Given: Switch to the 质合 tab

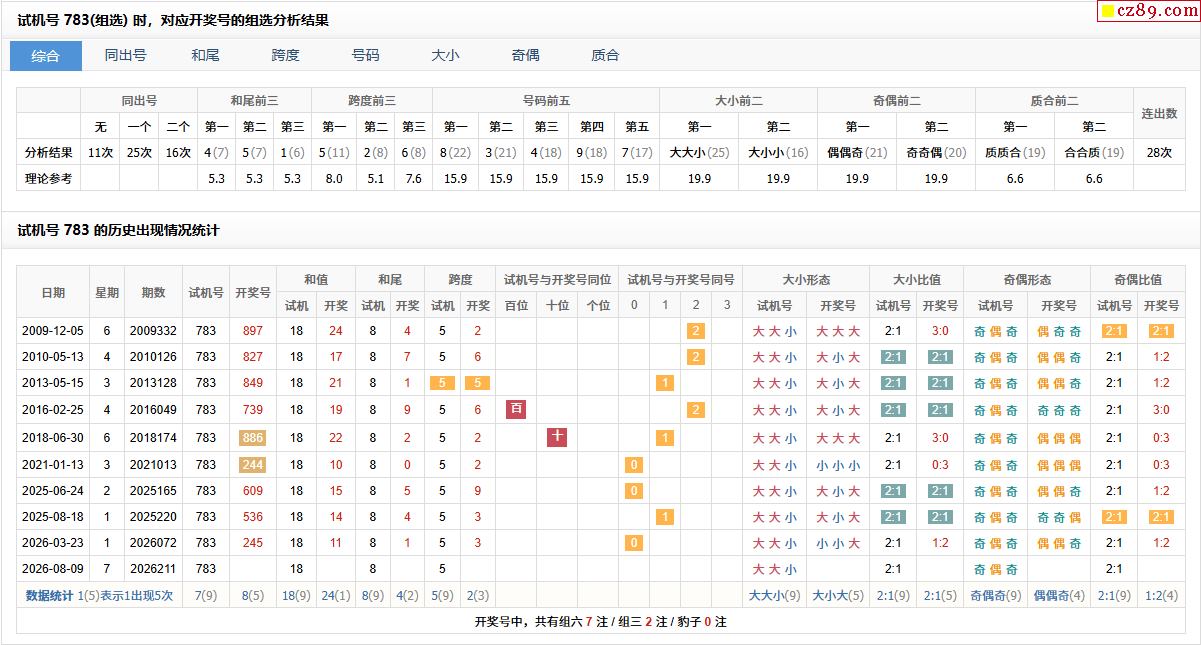Looking at the screenshot, I should point(606,56).
